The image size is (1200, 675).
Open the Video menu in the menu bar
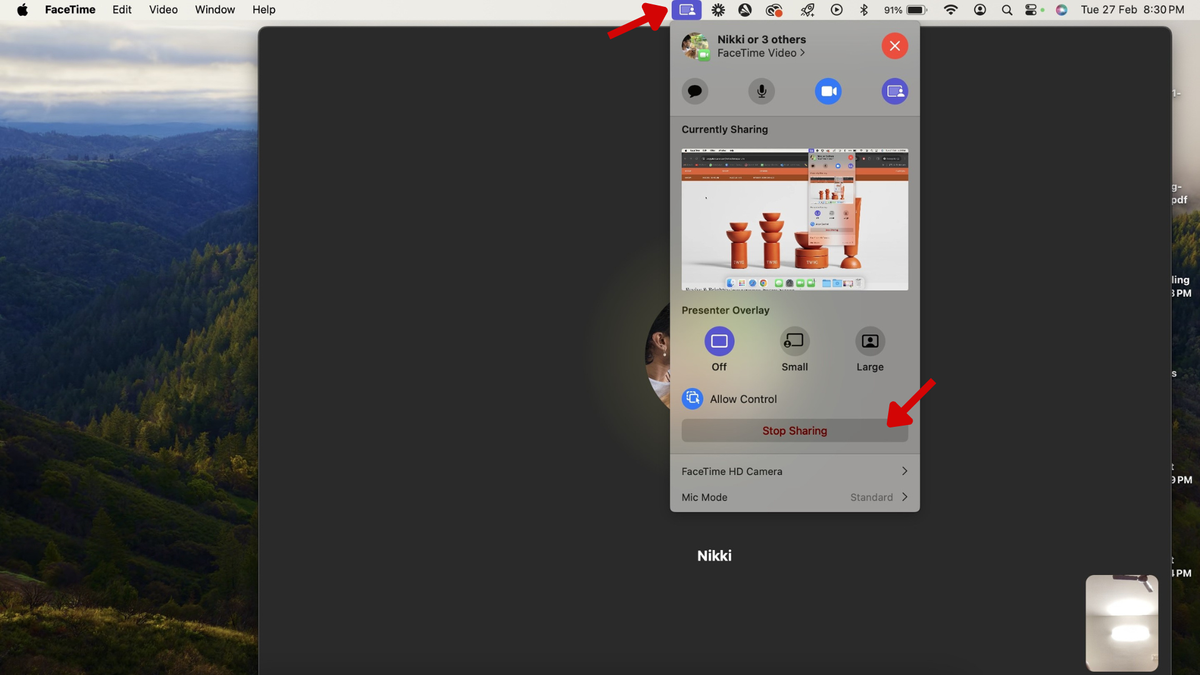point(163,9)
